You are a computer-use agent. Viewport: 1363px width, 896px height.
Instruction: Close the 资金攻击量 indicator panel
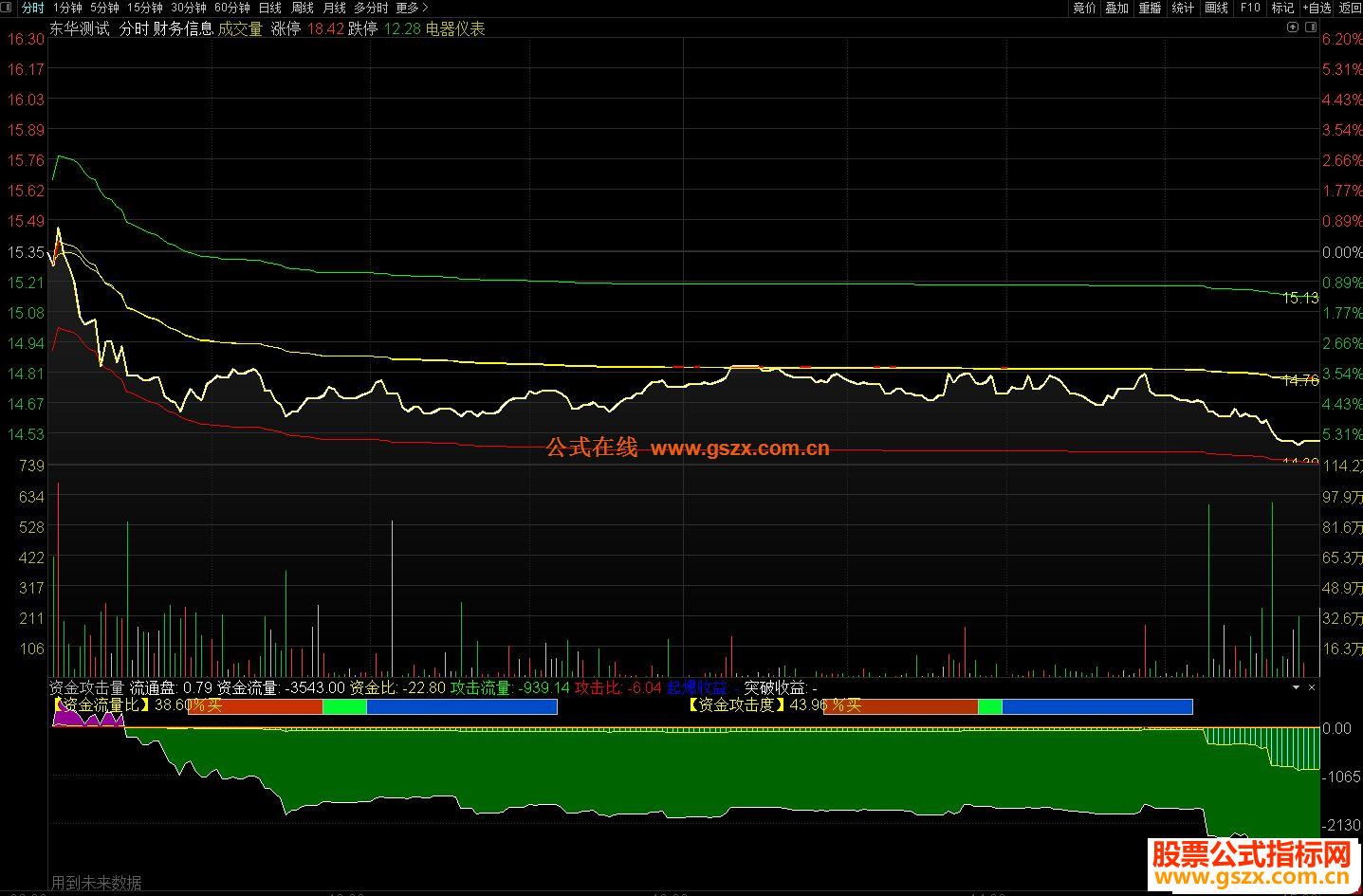pos(1312,687)
